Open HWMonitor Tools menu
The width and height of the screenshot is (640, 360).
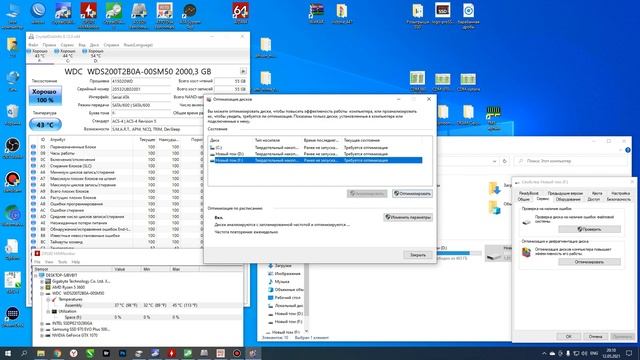point(62,262)
